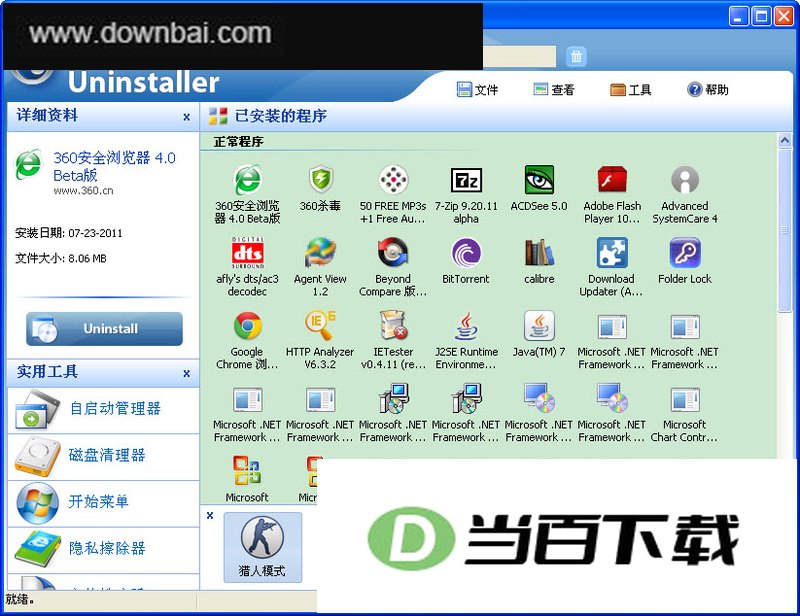Open 磁盘清理器 disk cleaner tool
800x616 pixels.
click(x=103, y=456)
